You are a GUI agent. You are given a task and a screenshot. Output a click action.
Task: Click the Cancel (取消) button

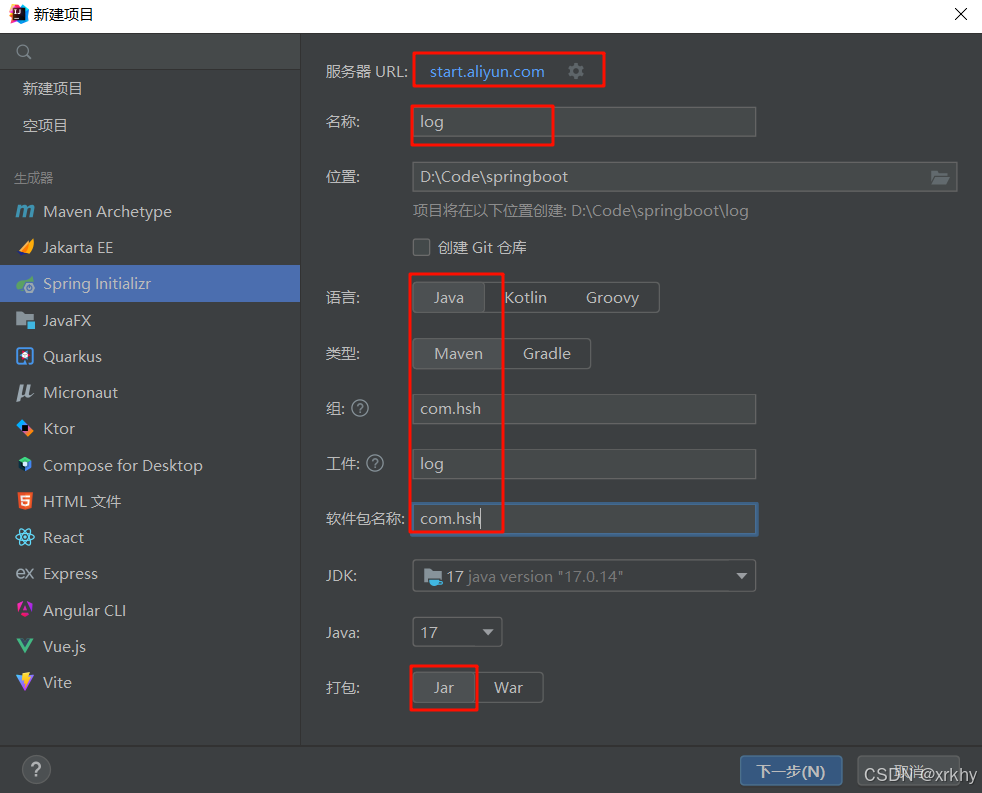909,771
